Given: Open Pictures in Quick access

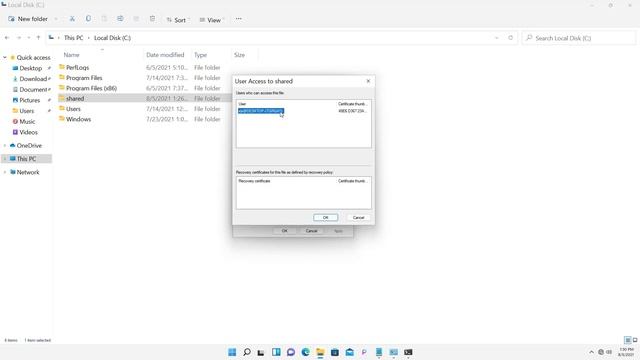Looking at the screenshot, I should point(29,100).
